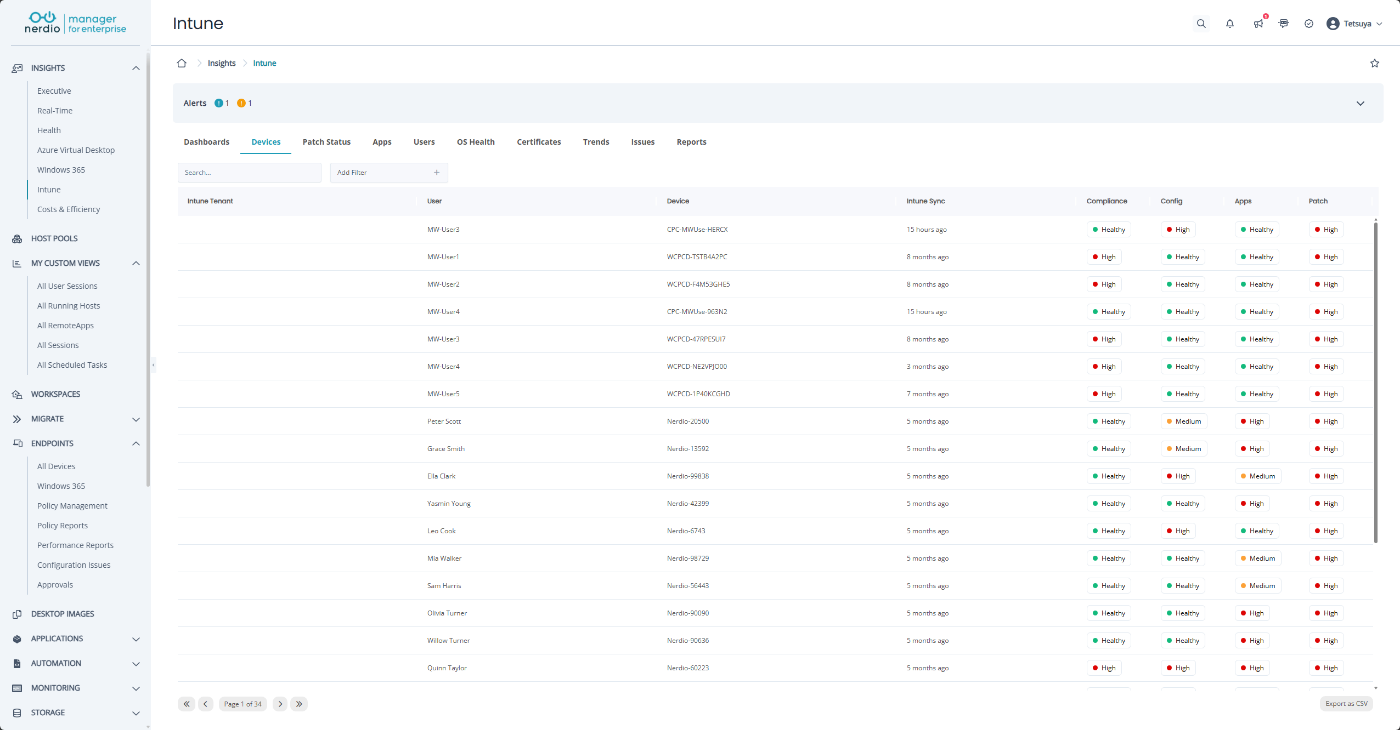Open the search magnifier in the header

pyautogui.click(x=1201, y=23)
